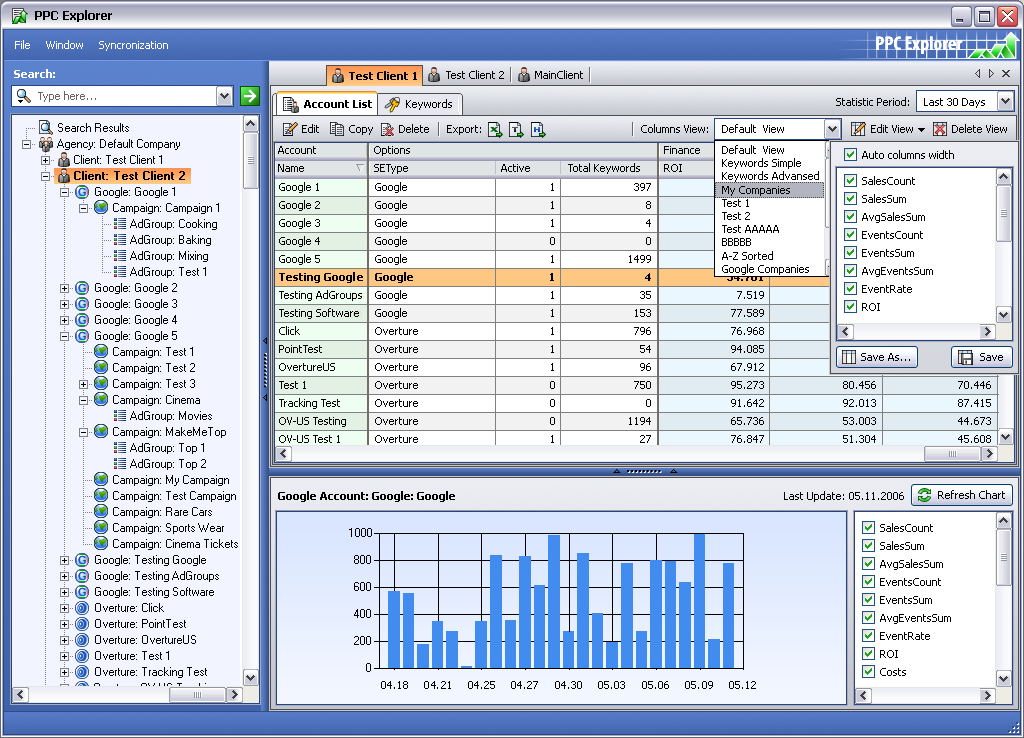The height and width of the screenshot is (738, 1024).
Task: Switch to Test Client 2 tab
Action: point(466,75)
